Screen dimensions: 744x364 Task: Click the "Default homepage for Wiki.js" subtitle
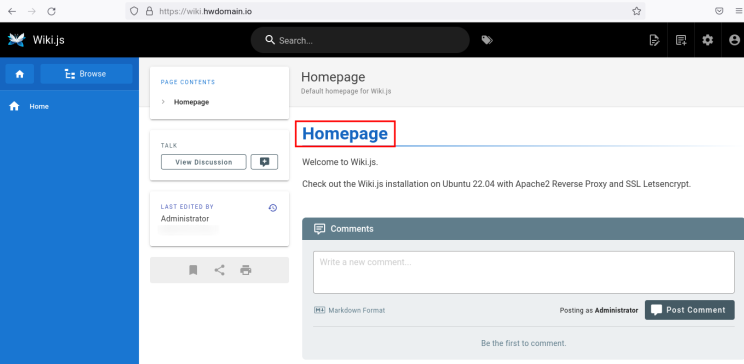pos(346,91)
